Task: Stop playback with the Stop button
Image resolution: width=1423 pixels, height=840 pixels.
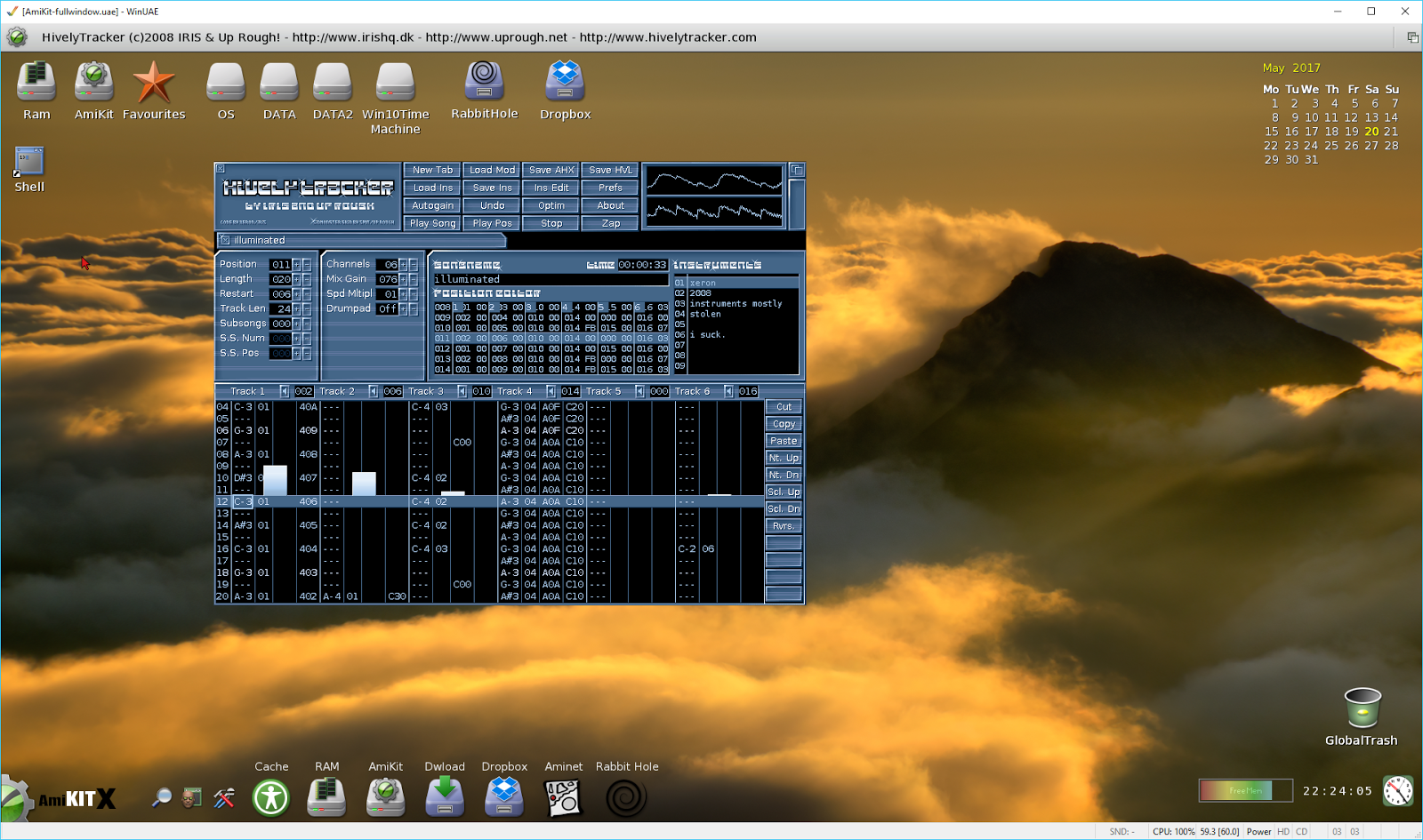Action: pos(551,223)
